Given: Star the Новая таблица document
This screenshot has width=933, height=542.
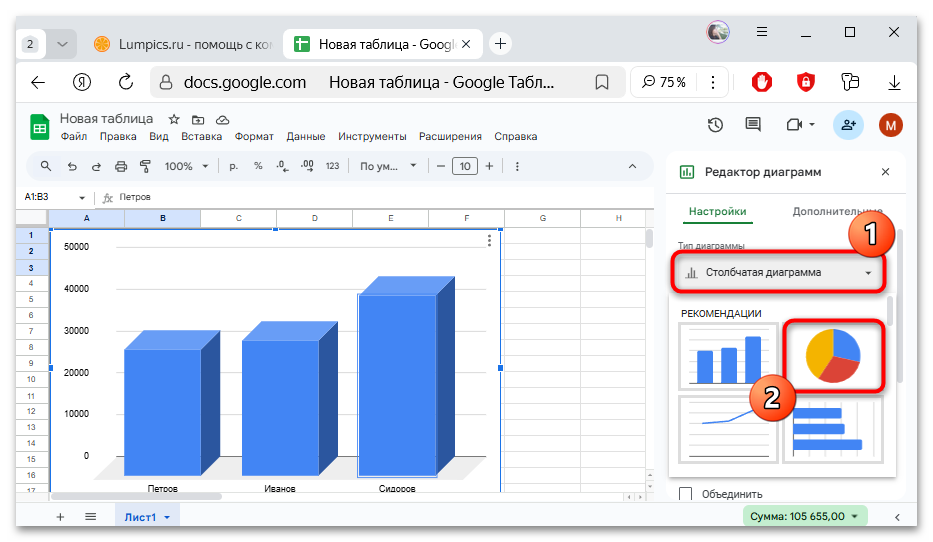Looking at the screenshot, I should (x=174, y=119).
